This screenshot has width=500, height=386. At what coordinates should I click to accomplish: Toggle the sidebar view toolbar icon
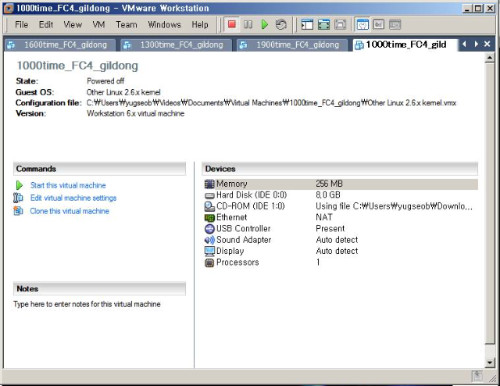pyautogui.click(x=307, y=24)
